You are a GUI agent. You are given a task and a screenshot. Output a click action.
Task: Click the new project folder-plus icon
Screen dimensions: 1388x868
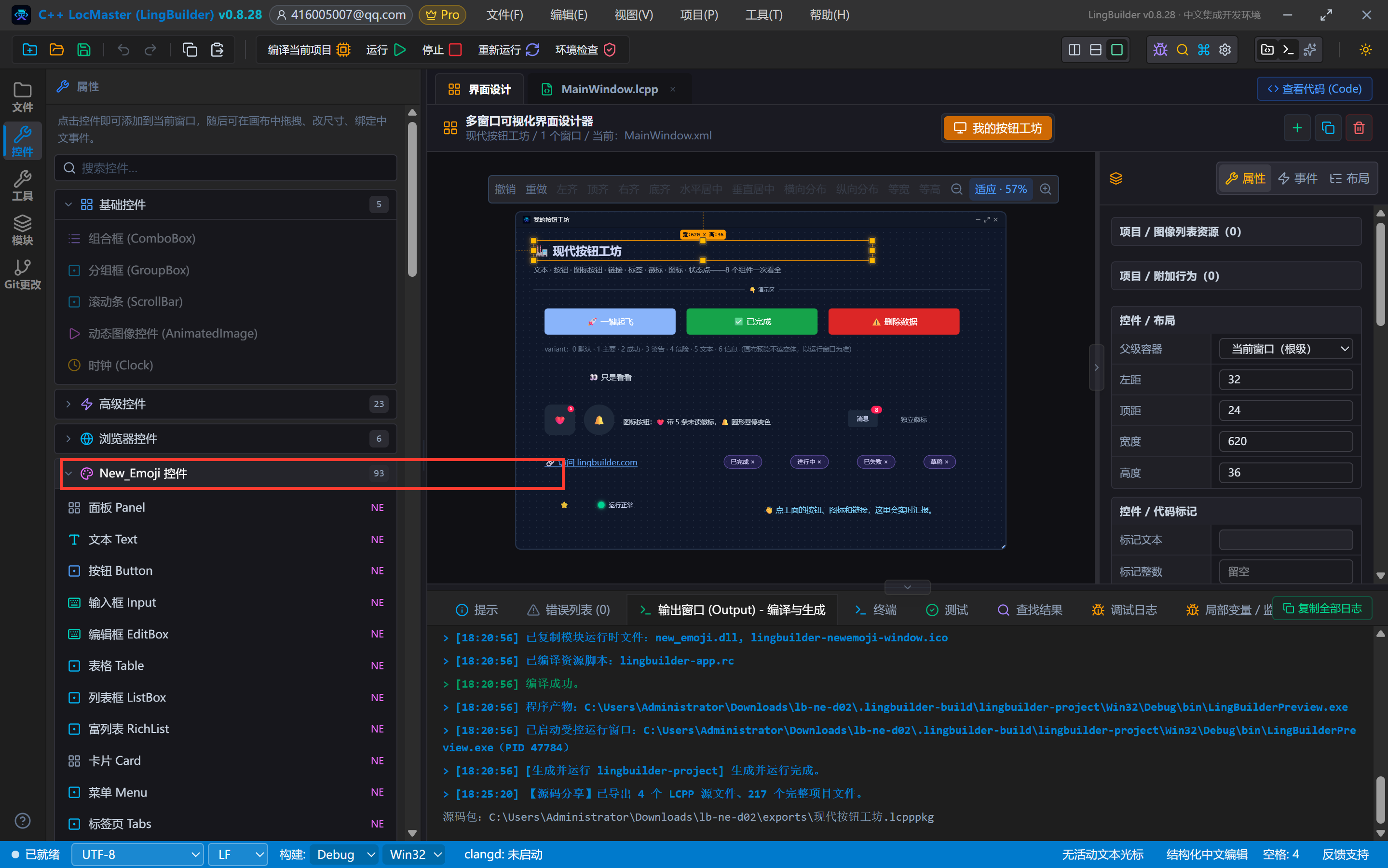[29, 50]
